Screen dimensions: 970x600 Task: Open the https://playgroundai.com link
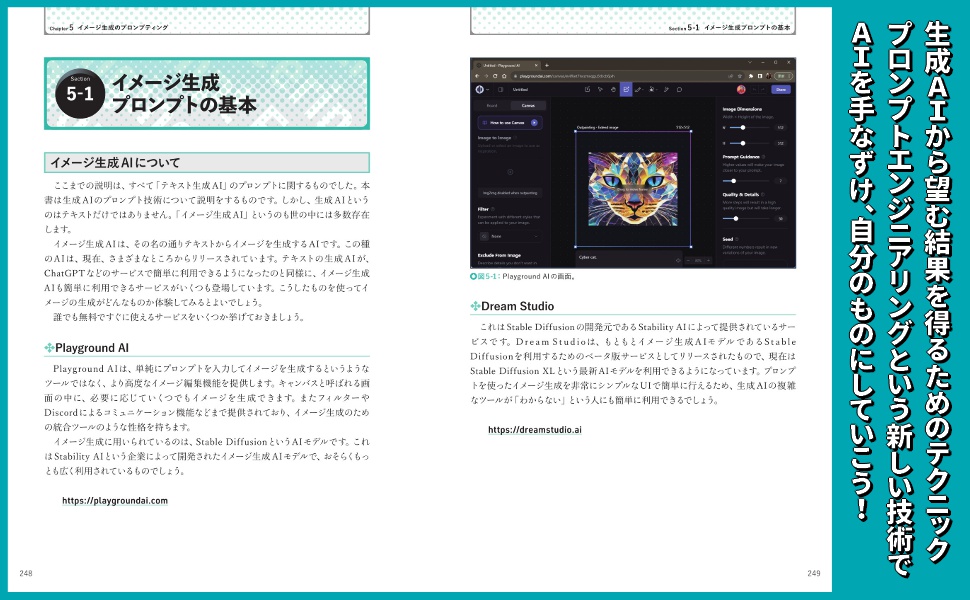pyautogui.click(x=114, y=500)
